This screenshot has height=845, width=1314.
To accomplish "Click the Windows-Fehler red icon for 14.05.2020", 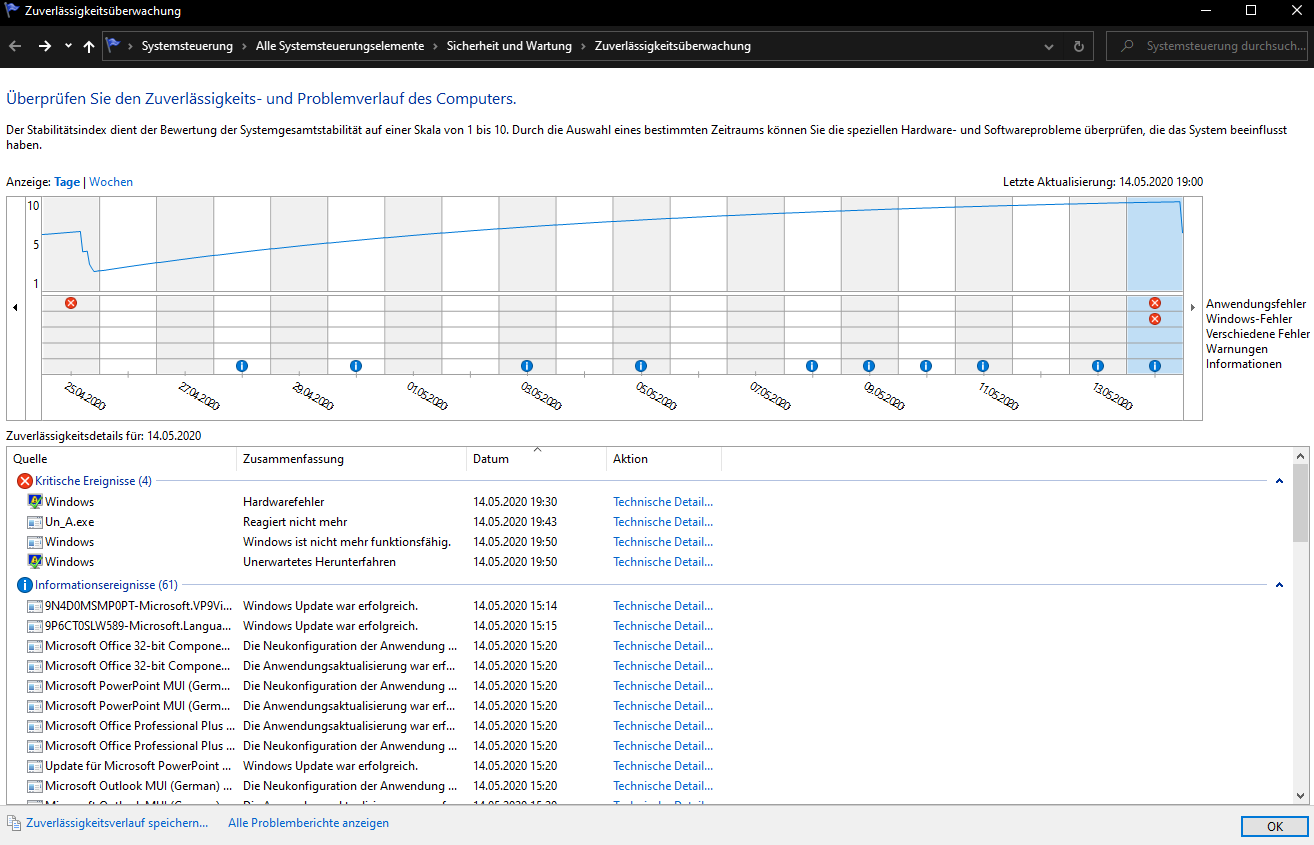I will tap(1155, 319).
